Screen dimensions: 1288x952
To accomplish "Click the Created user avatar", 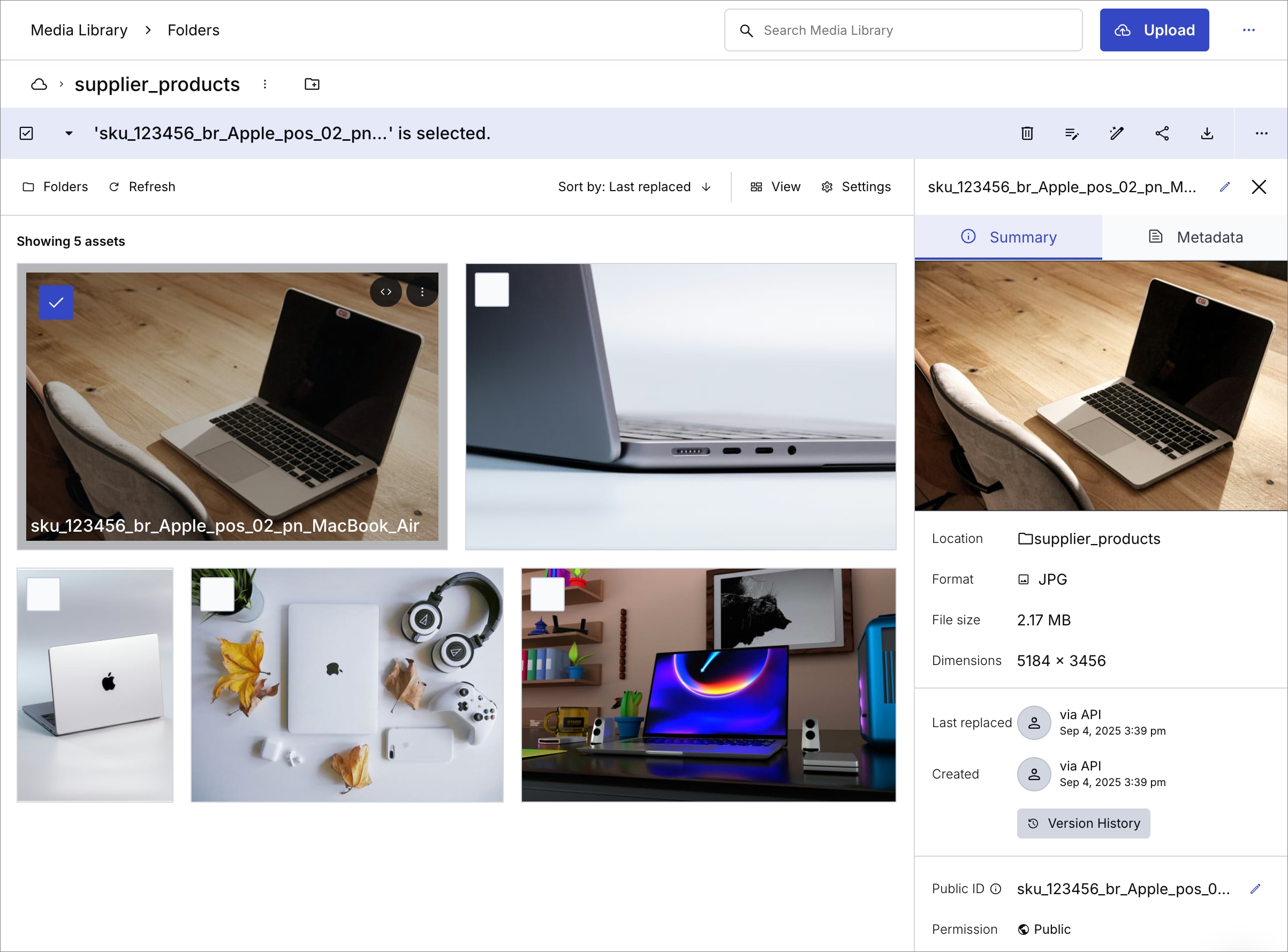I will pyautogui.click(x=1034, y=774).
